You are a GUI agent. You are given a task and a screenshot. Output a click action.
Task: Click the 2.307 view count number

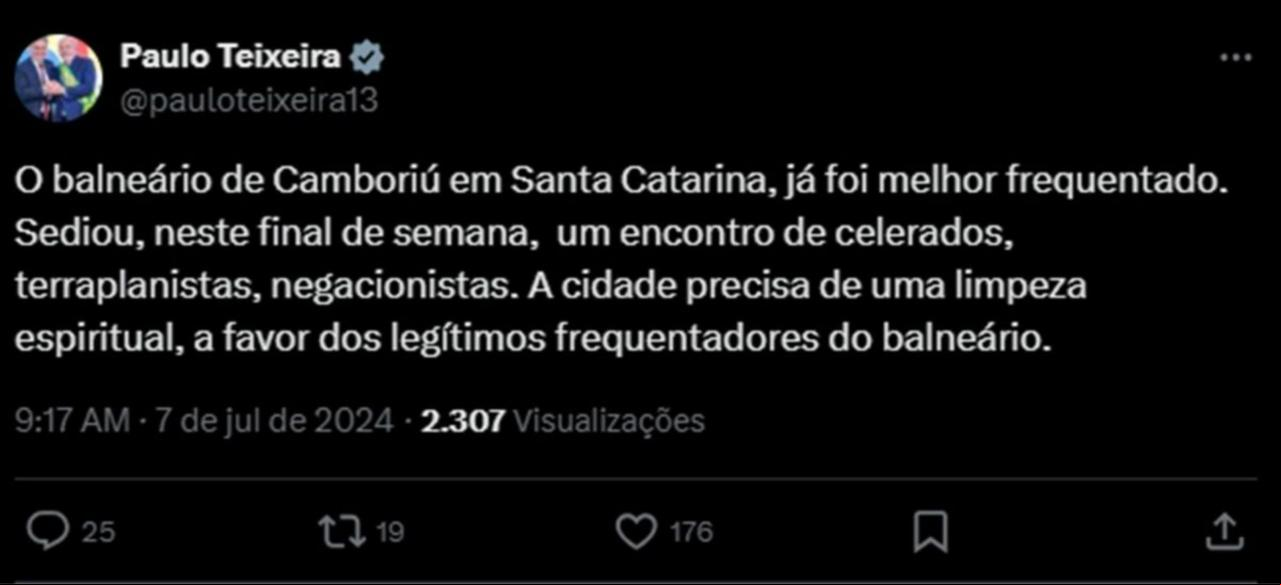462,421
